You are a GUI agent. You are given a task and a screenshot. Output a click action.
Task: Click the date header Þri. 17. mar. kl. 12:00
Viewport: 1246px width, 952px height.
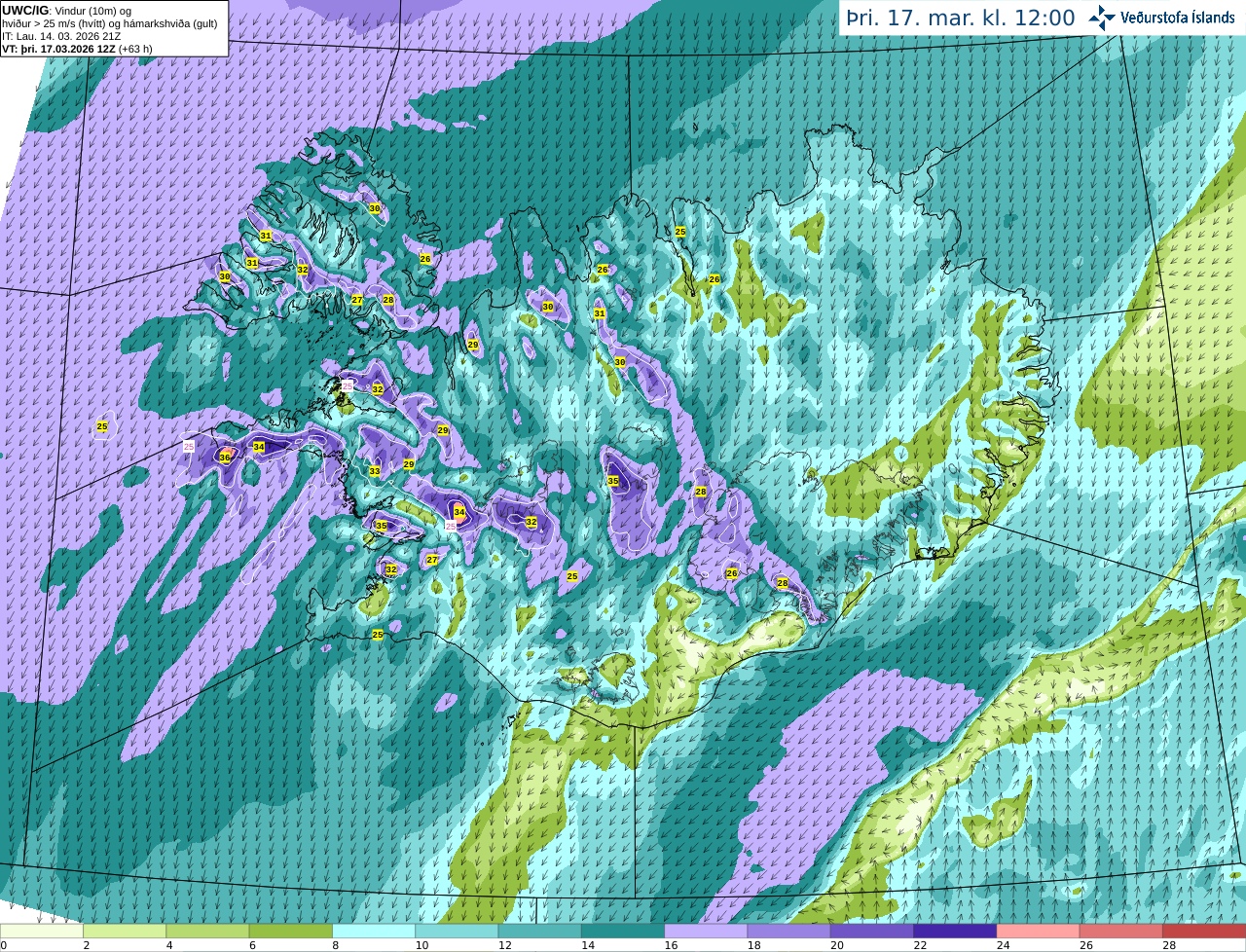[961, 18]
